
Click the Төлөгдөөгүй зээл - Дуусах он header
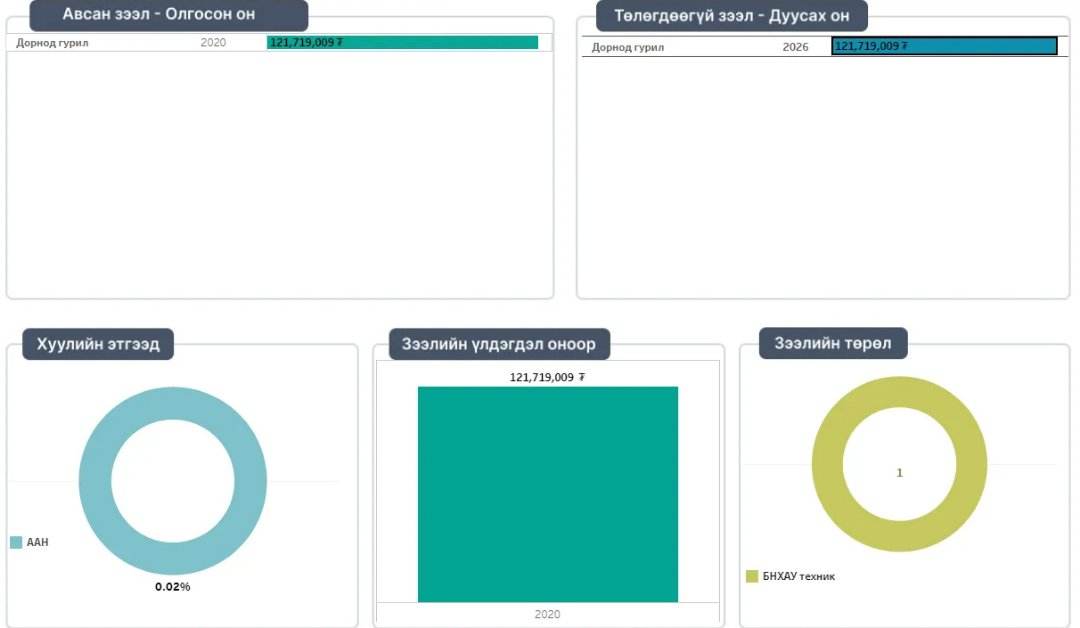731,16
